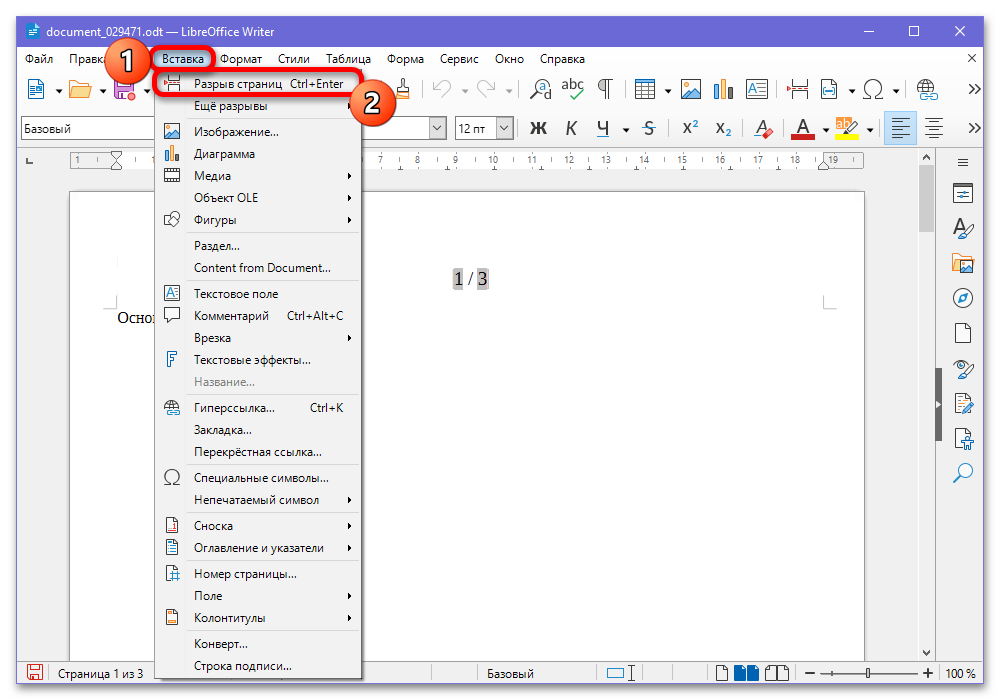Screen dimensions: 1000x700
Task: Toggle bold formatting (Ж)
Action: click(538, 129)
